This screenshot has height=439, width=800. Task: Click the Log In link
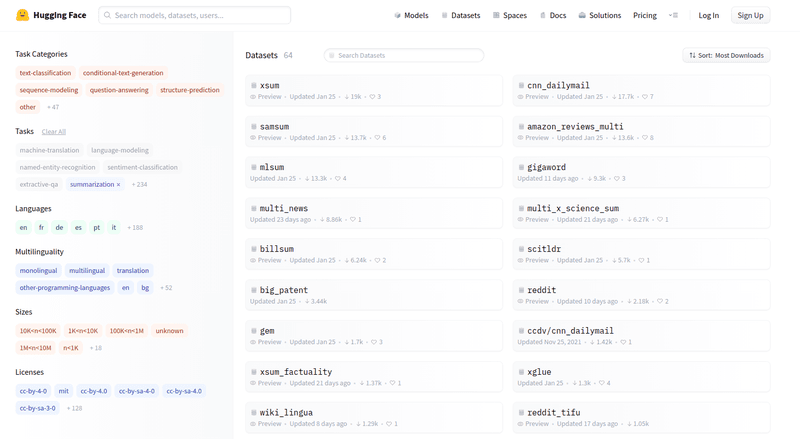(x=708, y=15)
